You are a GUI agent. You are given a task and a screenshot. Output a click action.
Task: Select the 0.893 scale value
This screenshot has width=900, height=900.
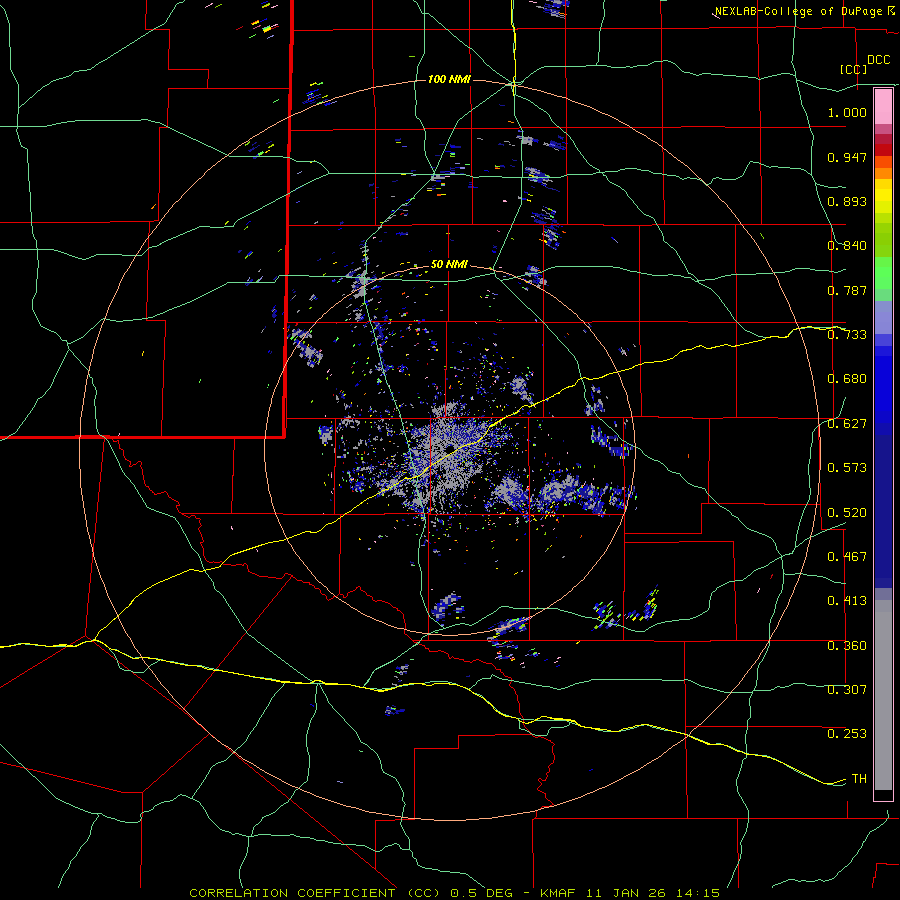(847, 201)
